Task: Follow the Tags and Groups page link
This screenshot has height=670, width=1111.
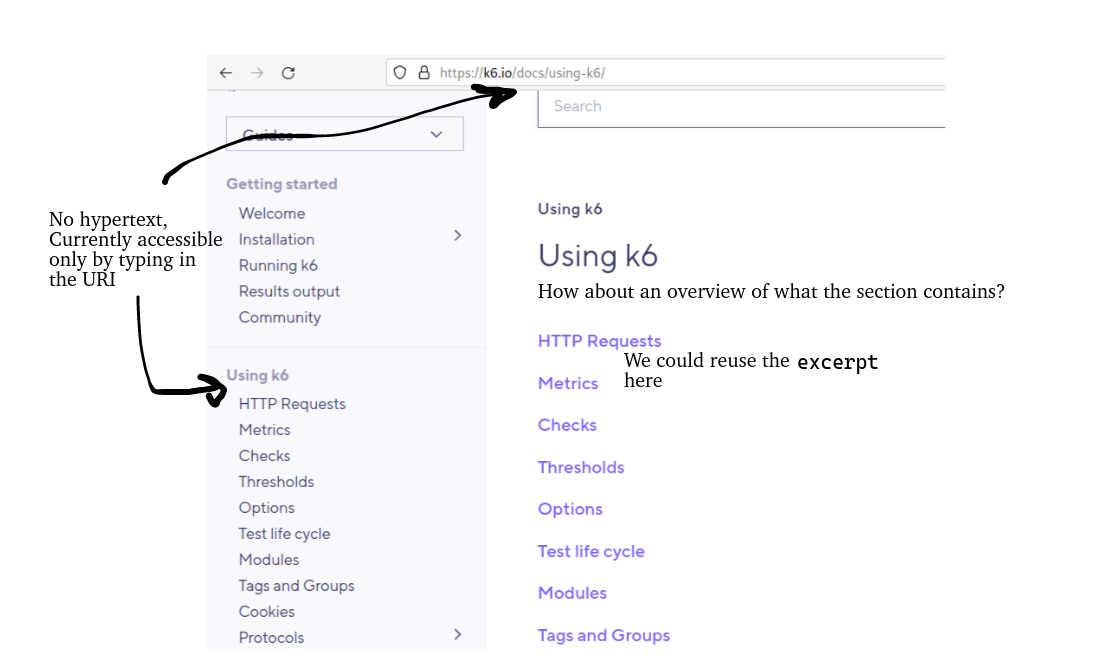Action: (604, 635)
